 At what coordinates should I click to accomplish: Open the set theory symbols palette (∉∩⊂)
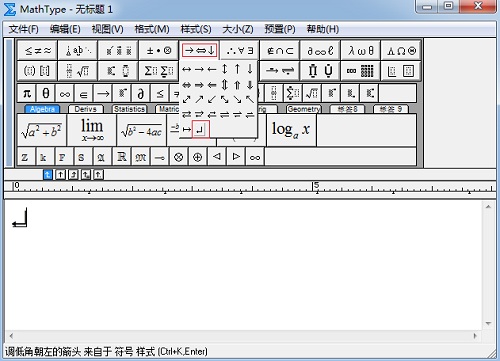pos(280,51)
